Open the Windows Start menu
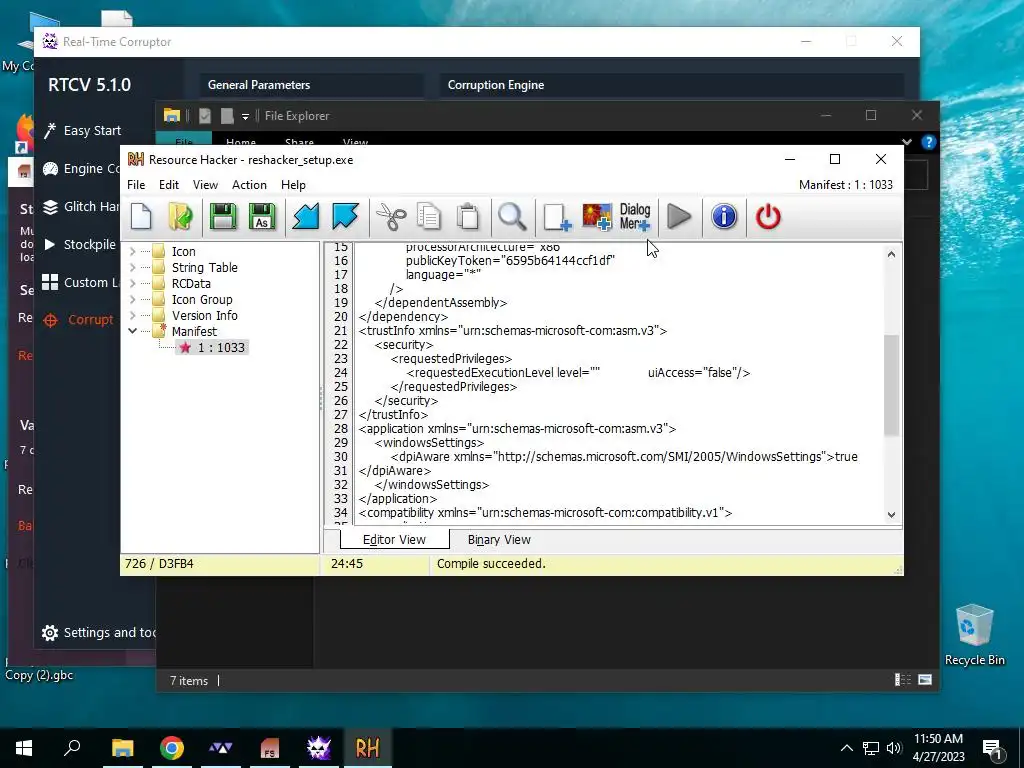 click(24, 748)
